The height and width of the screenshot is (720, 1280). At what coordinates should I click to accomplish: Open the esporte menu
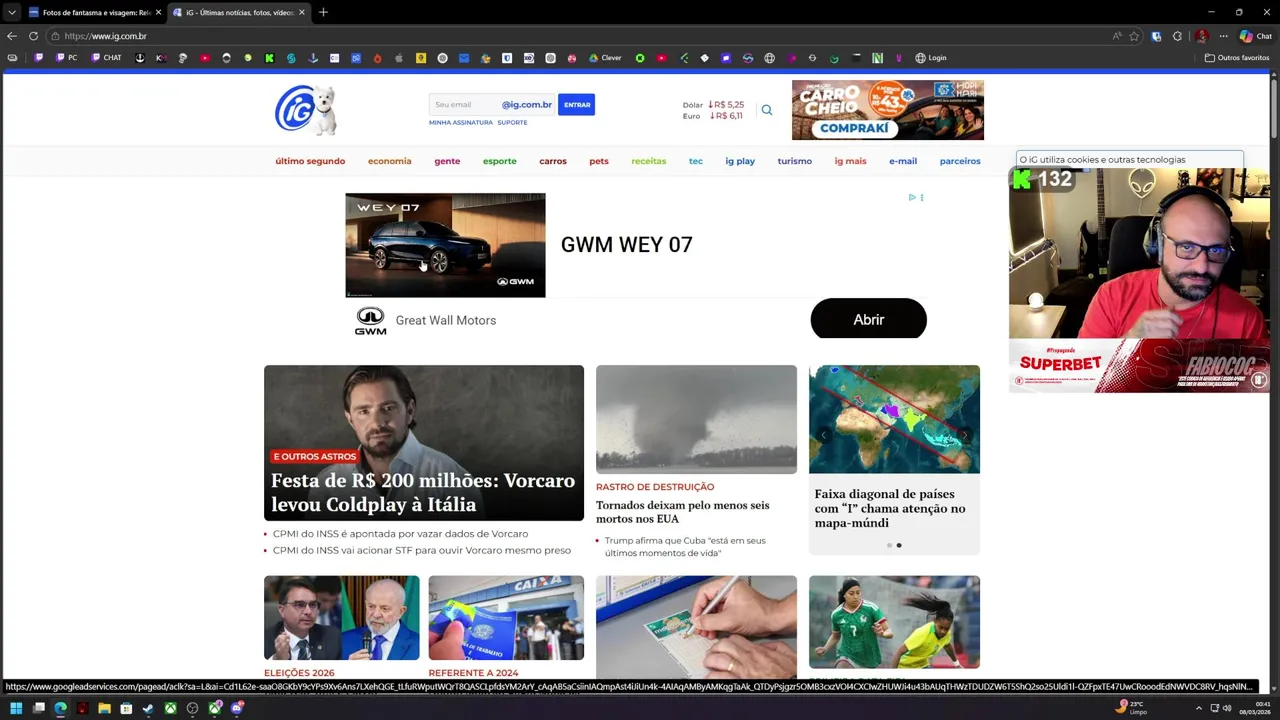tap(500, 161)
